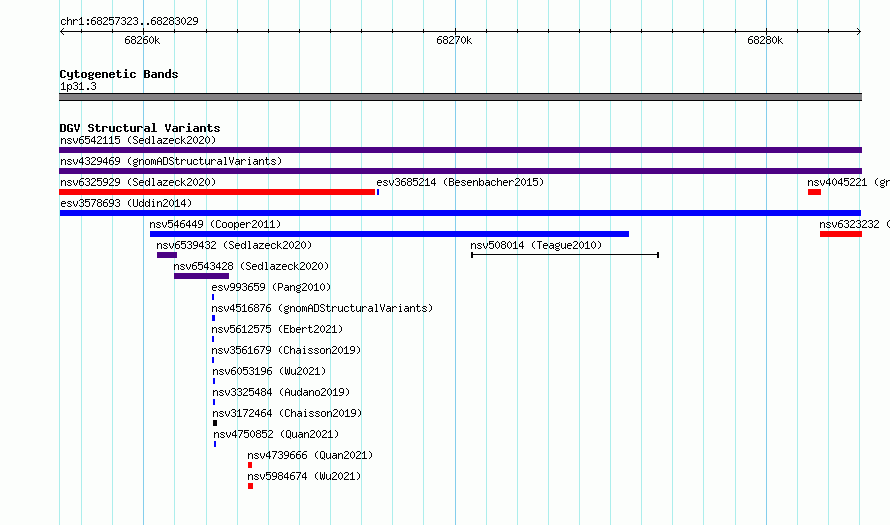The image size is (890, 525).
Task: Select the nsv4329469 purple variant bar
Action: point(460,171)
